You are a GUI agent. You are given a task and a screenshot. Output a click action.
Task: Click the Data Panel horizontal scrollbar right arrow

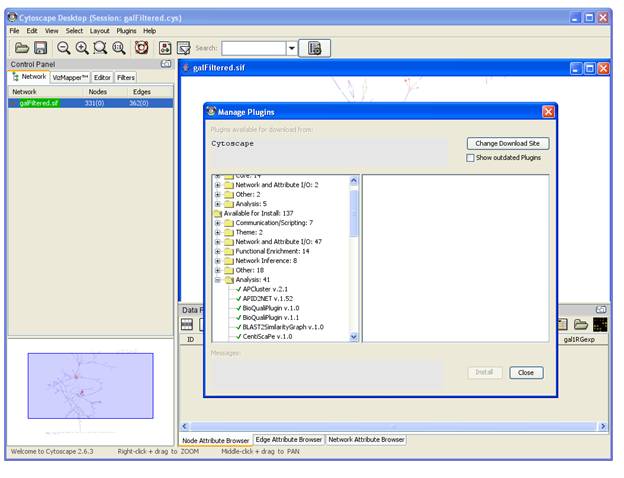point(603,426)
